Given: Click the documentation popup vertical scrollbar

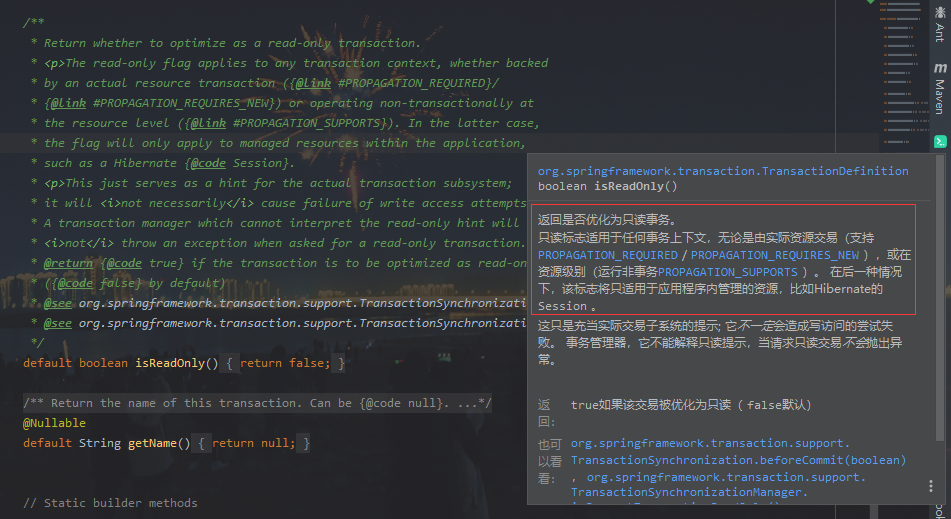Looking at the screenshot, I should point(940,297).
